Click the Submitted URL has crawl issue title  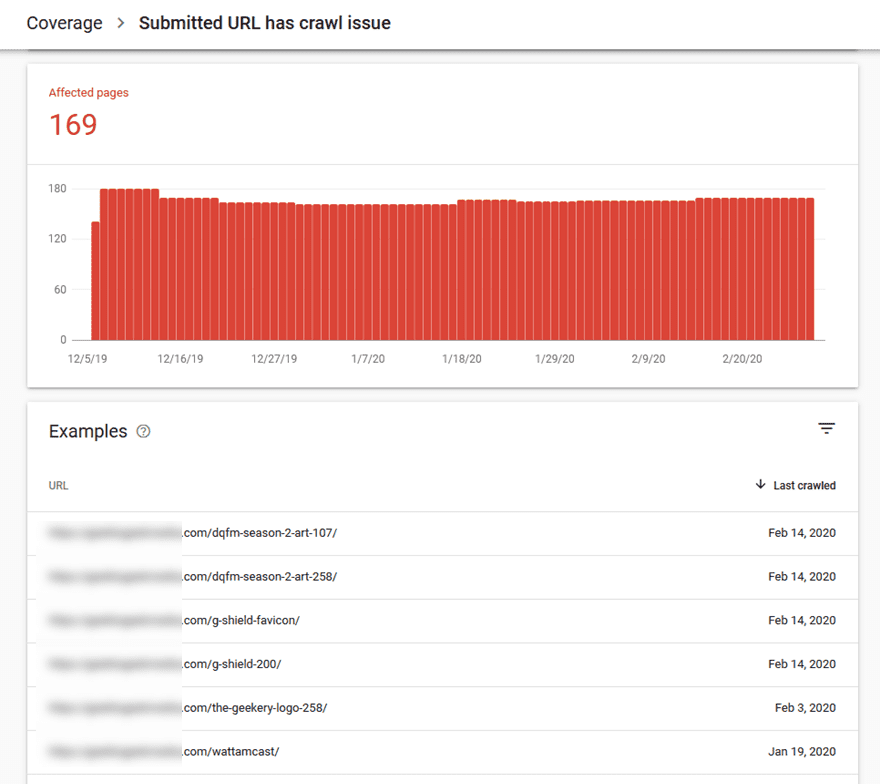pyautogui.click(x=264, y=23)
